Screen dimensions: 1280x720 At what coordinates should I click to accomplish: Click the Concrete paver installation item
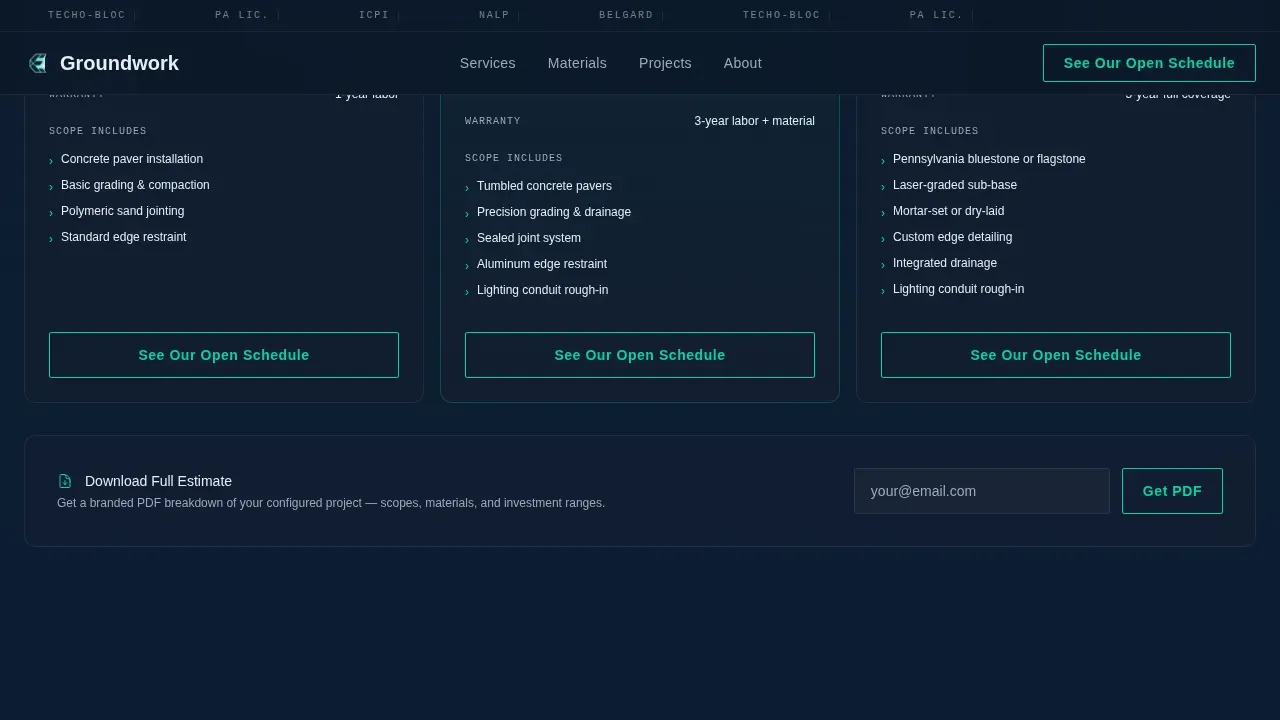pos(132,159)
